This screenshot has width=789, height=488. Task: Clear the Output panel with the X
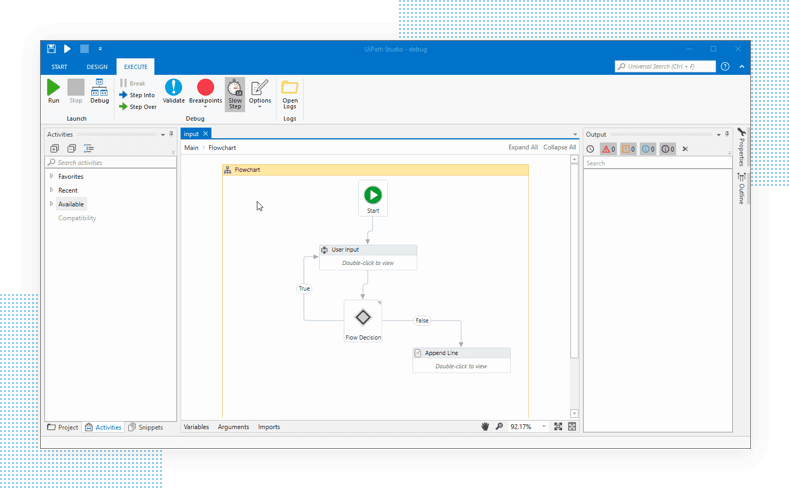pyautogui.click(x=685, y=149)
